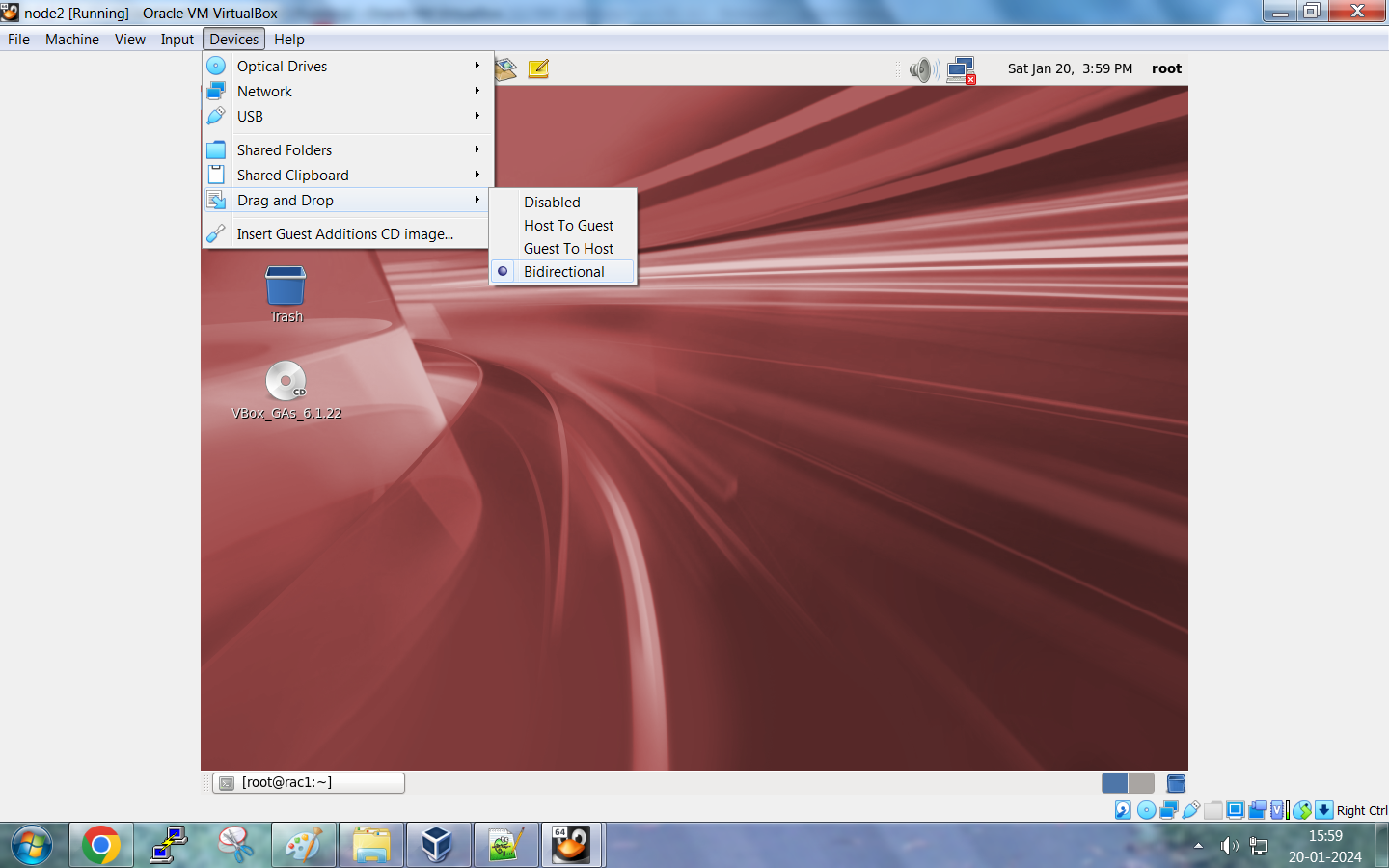Click the virtualization chip 'V' status icon
Screen dimensions: 1389x868
1279,810
